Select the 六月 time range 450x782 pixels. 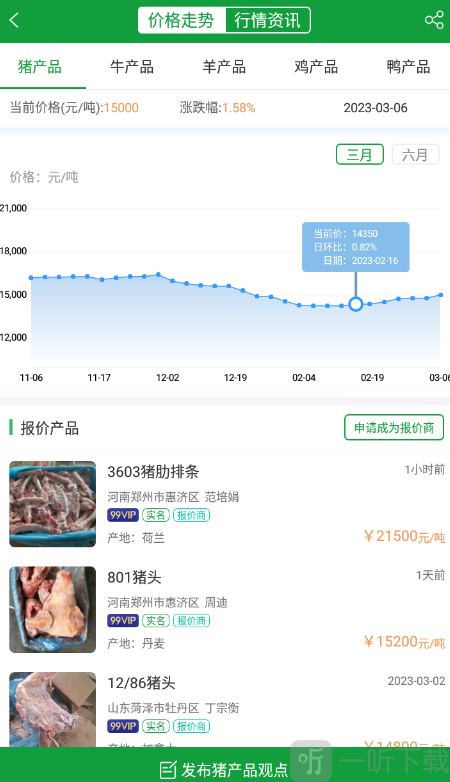click(415, 155)
